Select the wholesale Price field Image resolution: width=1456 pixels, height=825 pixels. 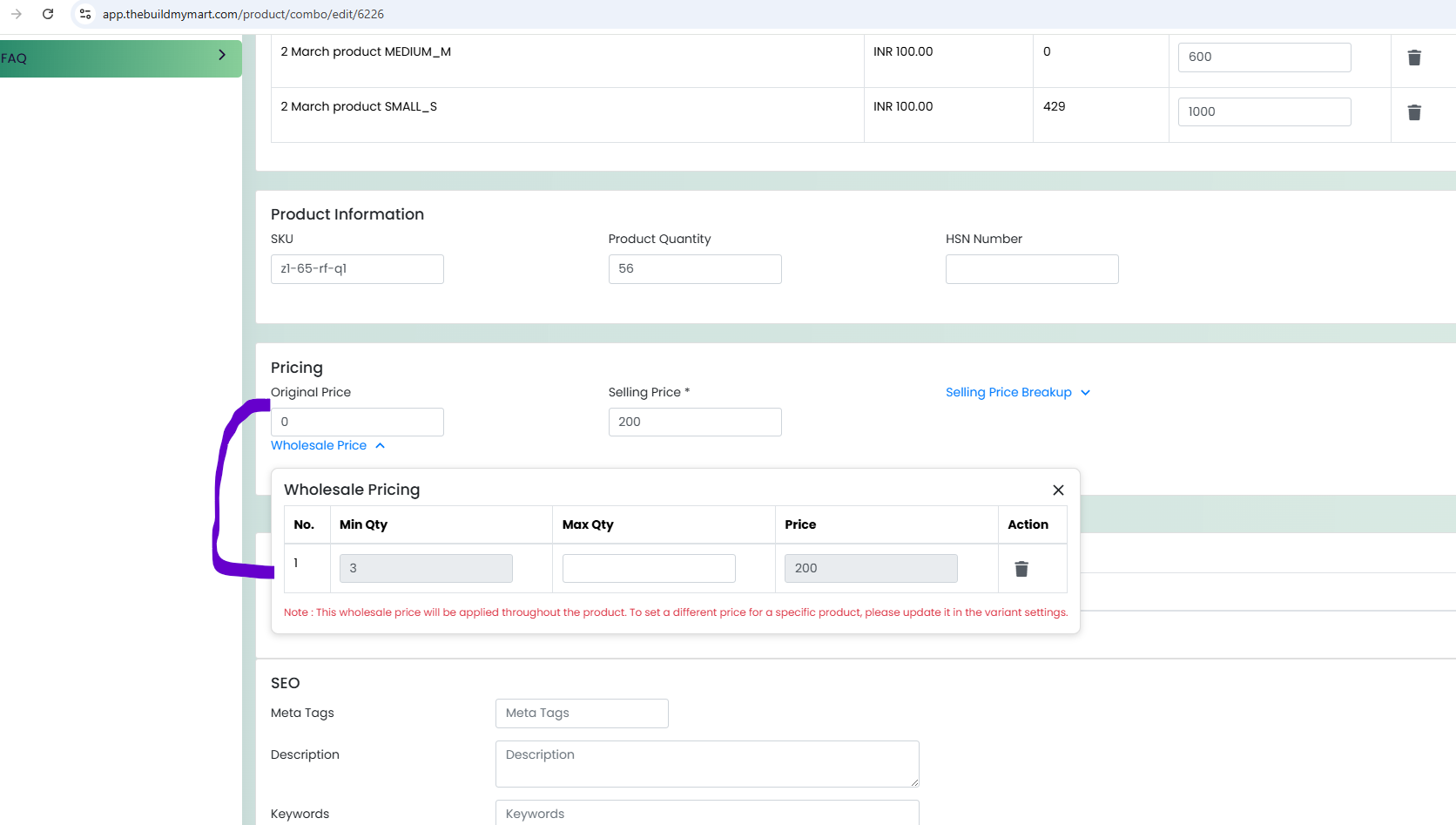(871, 568)
